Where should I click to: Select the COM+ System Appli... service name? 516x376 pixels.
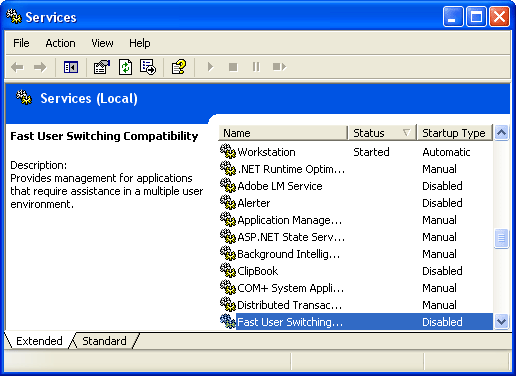[291, 288]
